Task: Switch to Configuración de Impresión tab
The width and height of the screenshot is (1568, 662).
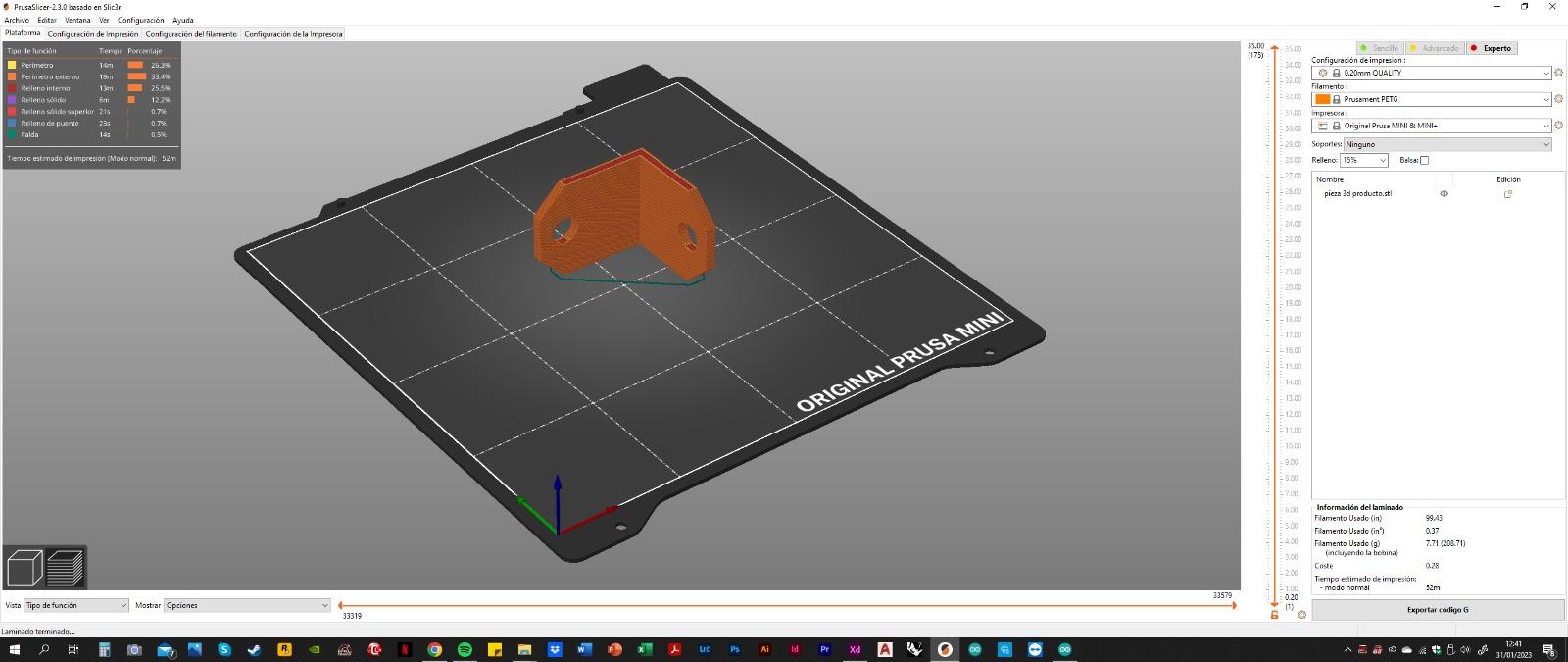Action: pos(93,34)
